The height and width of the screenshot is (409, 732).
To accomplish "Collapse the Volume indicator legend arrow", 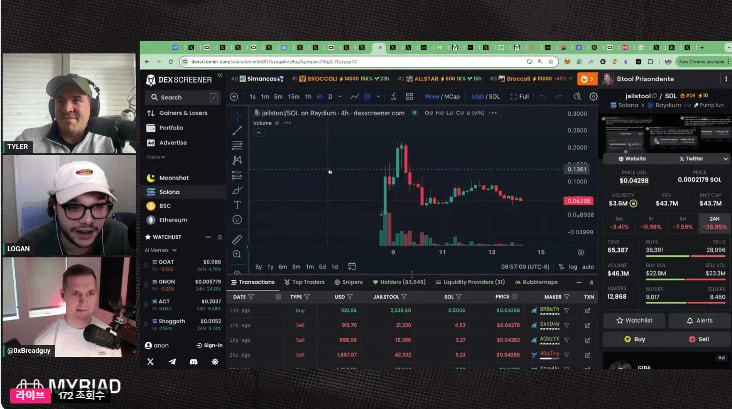I will 259,133.
